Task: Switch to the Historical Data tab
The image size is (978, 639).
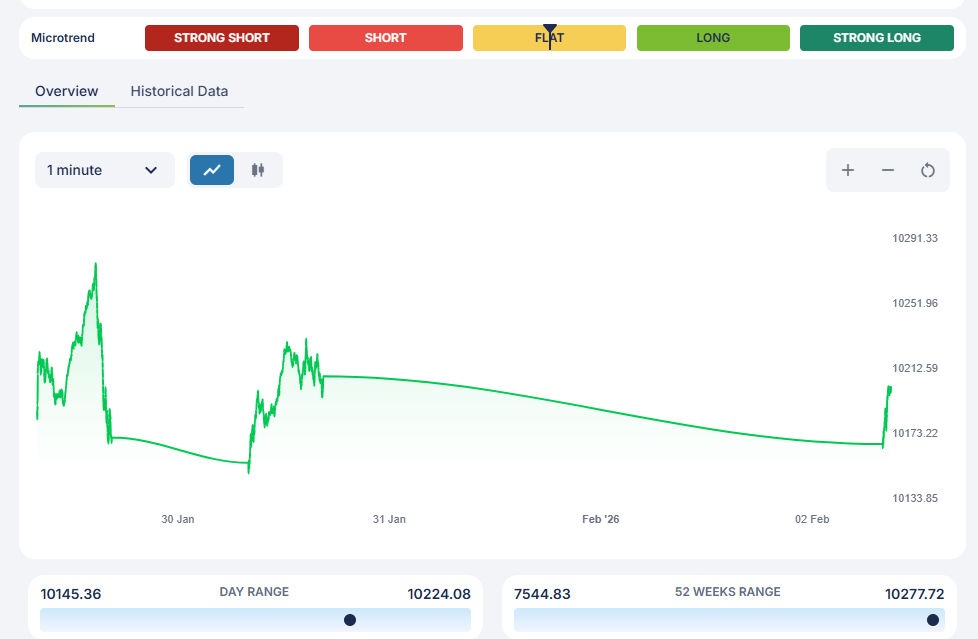Action: 179,91
